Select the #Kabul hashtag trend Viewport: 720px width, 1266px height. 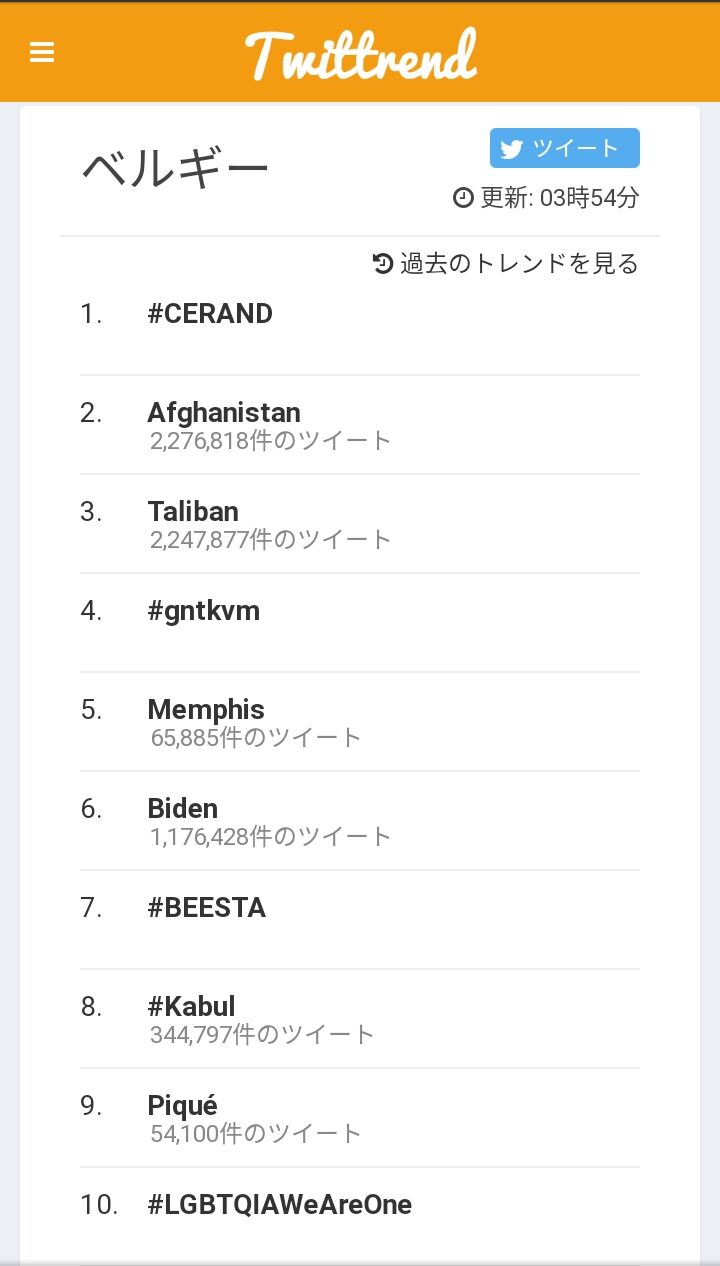192,1006
